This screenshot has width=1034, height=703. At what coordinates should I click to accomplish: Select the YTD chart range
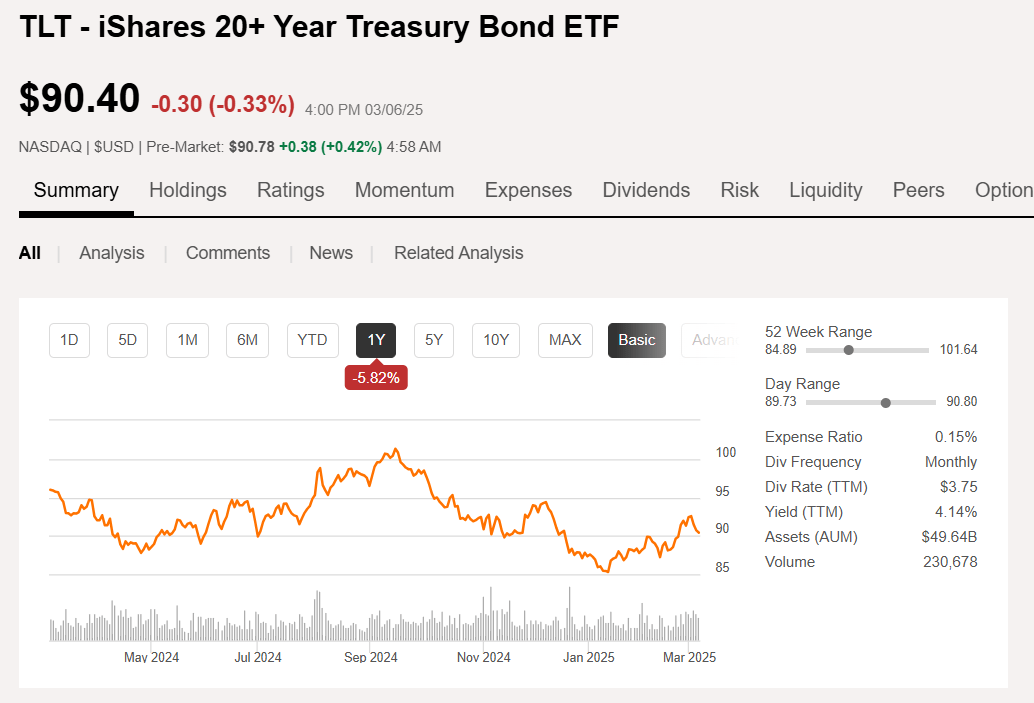[312, 340]
